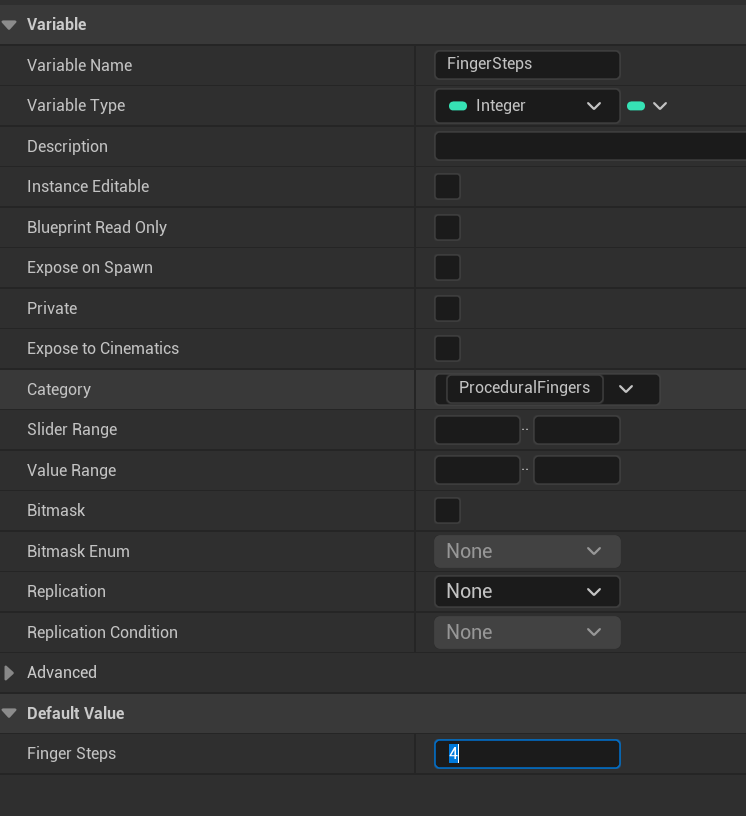Click the Description text field

pyautogui.click(x=590, y=147)
